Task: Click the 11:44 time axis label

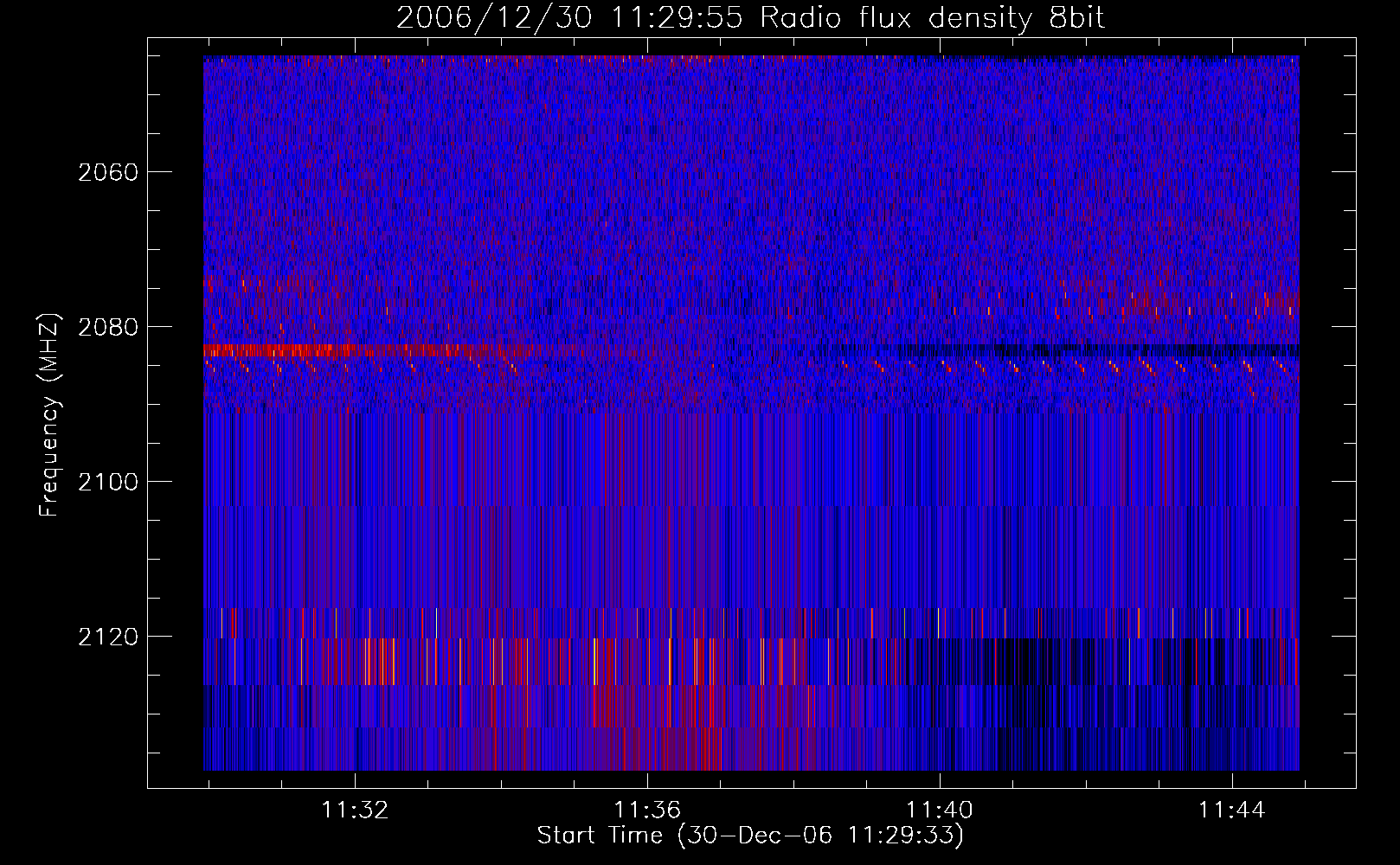Action: click(1231, 811)
